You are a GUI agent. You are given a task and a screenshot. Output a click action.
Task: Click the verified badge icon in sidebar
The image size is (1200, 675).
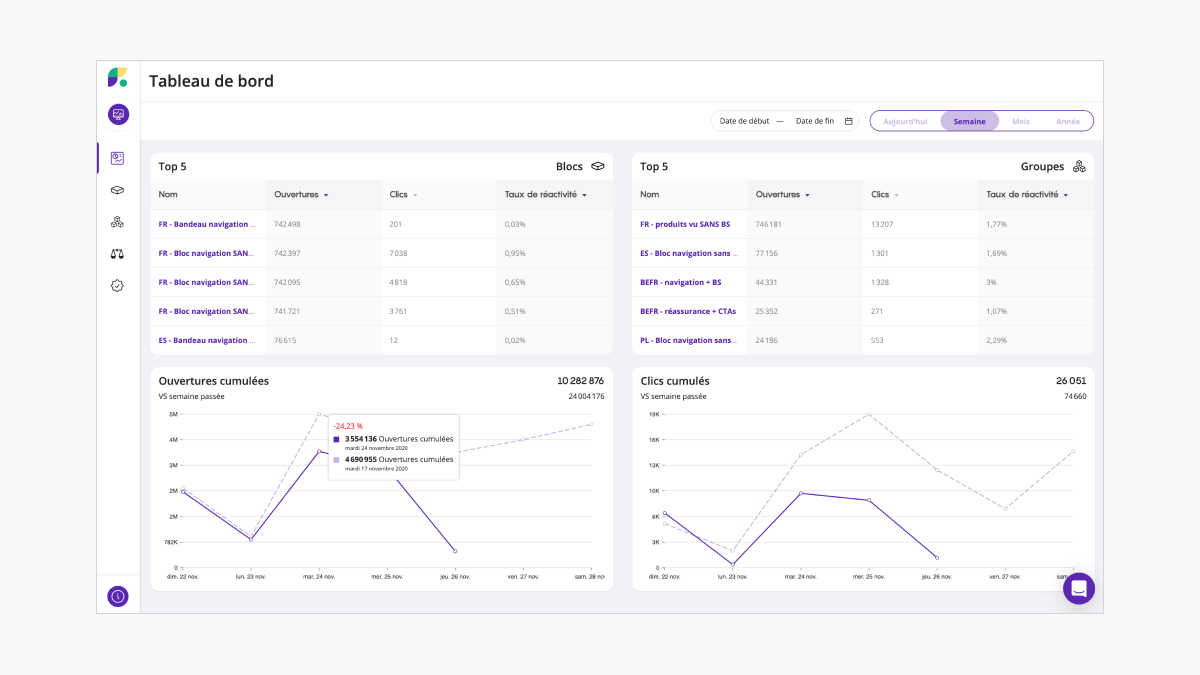tap(117, 286)
